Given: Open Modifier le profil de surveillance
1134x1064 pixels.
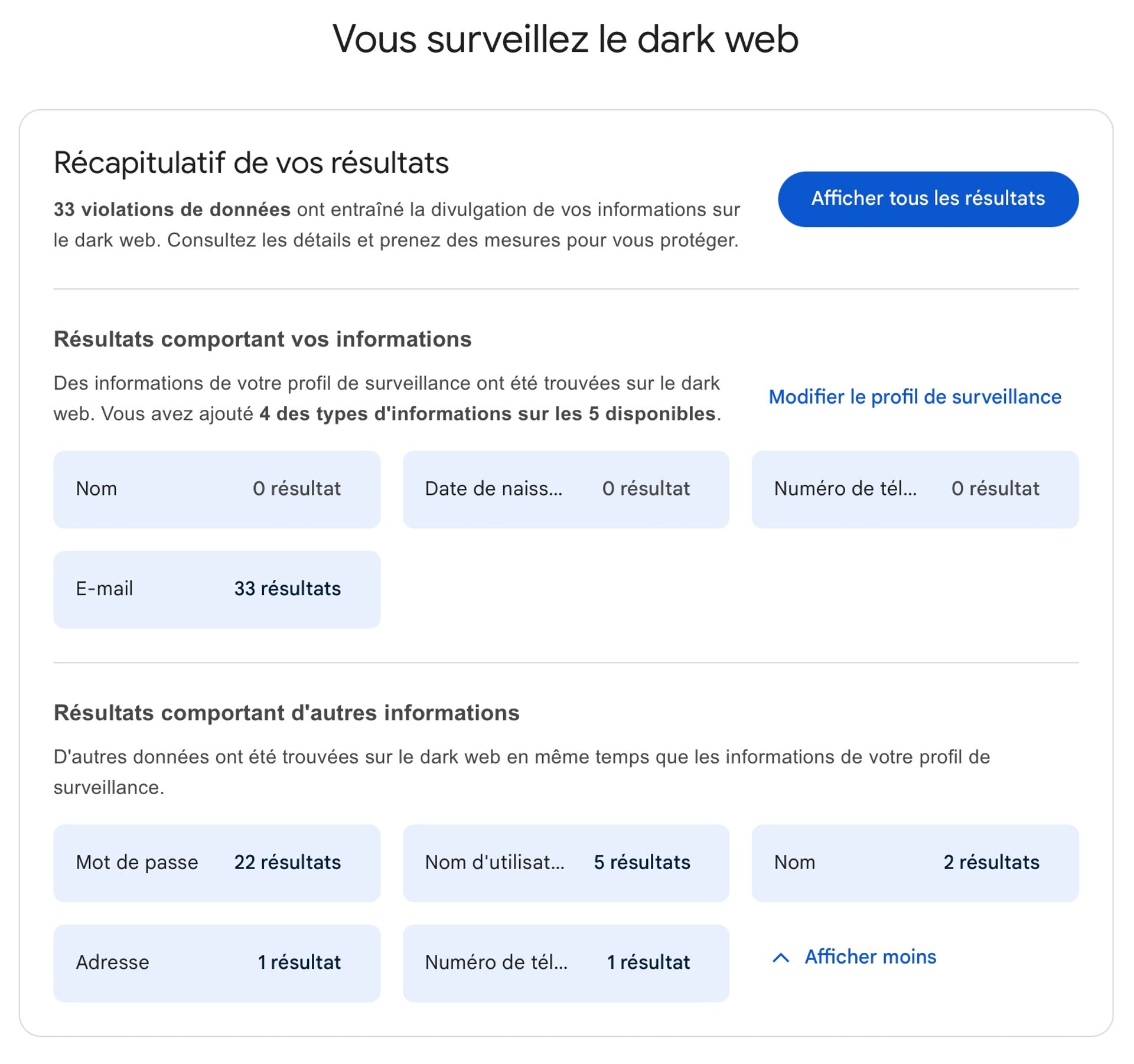Looking at the screenshot, I should [914, 397].
